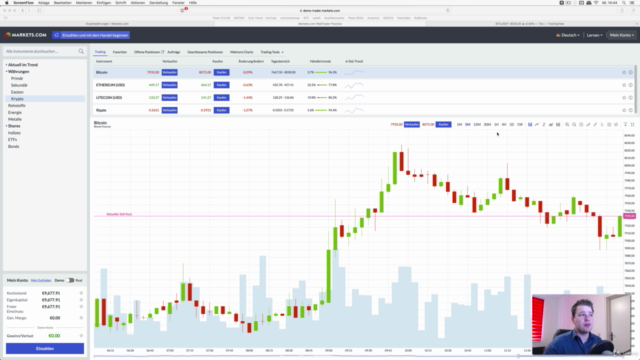Image resolution: width=640 pixels, height=360 pixels.
Task: Add Bitcoin to favorites star
Action: pyautogui.click(x=624, y=72)
